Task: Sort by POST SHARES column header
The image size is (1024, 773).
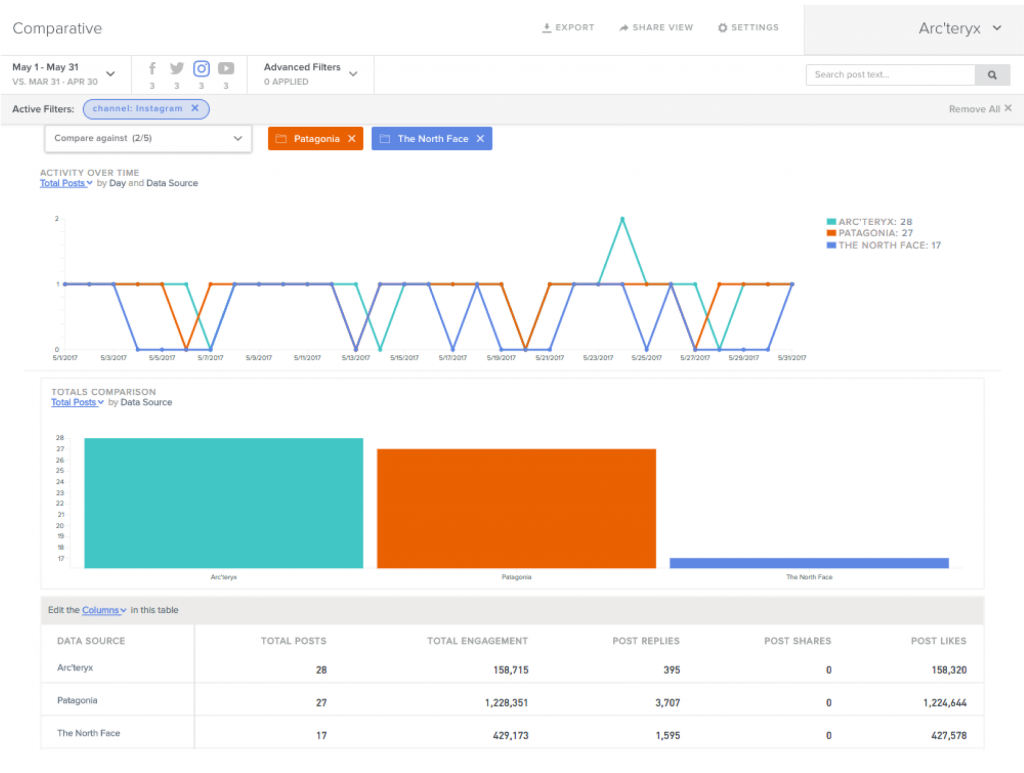Action: click(x=797, y=641)
